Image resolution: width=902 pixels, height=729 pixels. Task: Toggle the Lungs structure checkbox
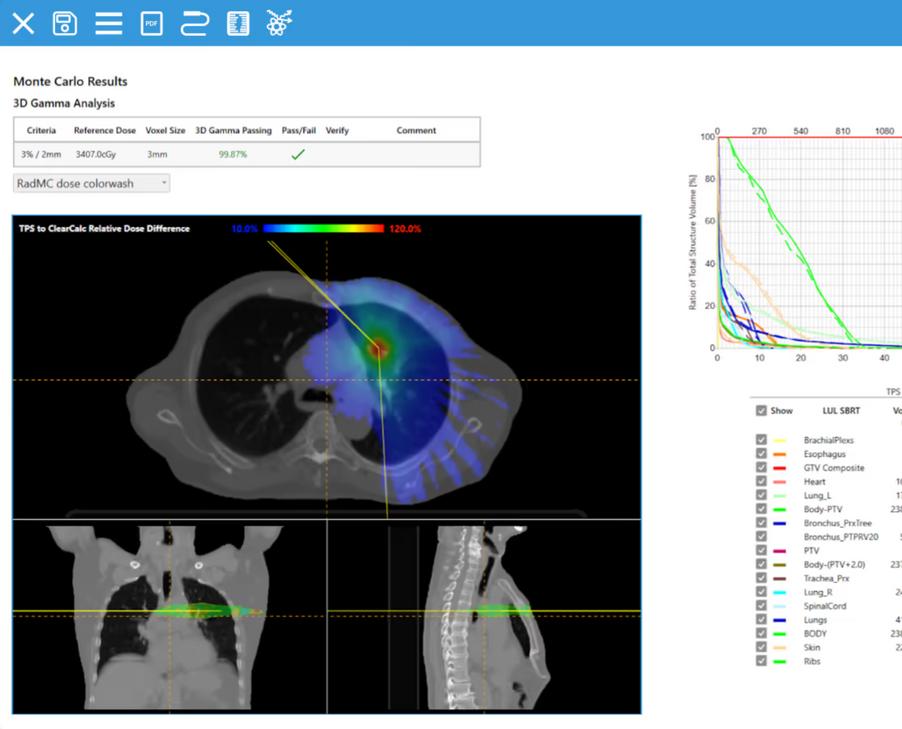(x=761, y=619)
